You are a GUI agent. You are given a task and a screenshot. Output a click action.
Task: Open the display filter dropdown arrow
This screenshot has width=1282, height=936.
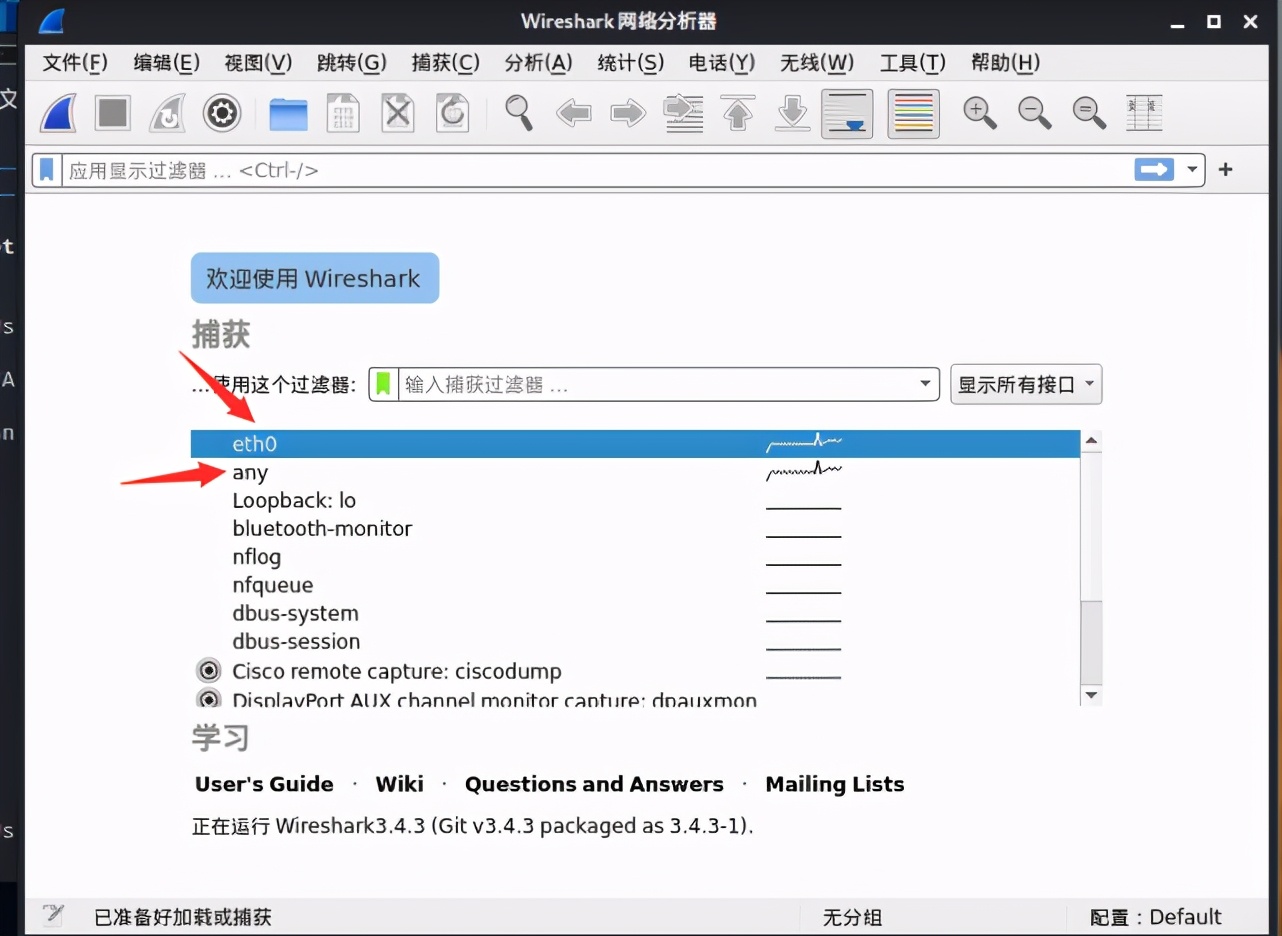[1192, 170]
